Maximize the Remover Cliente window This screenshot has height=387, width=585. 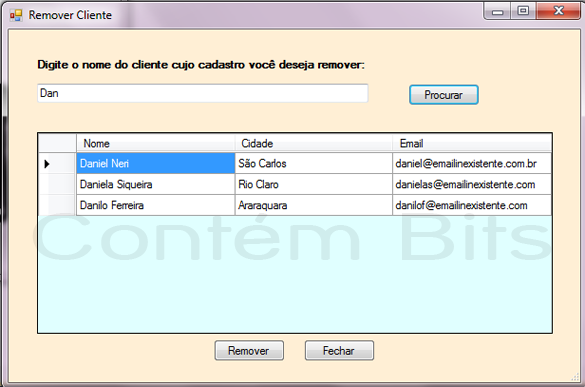tap(523, 11)
